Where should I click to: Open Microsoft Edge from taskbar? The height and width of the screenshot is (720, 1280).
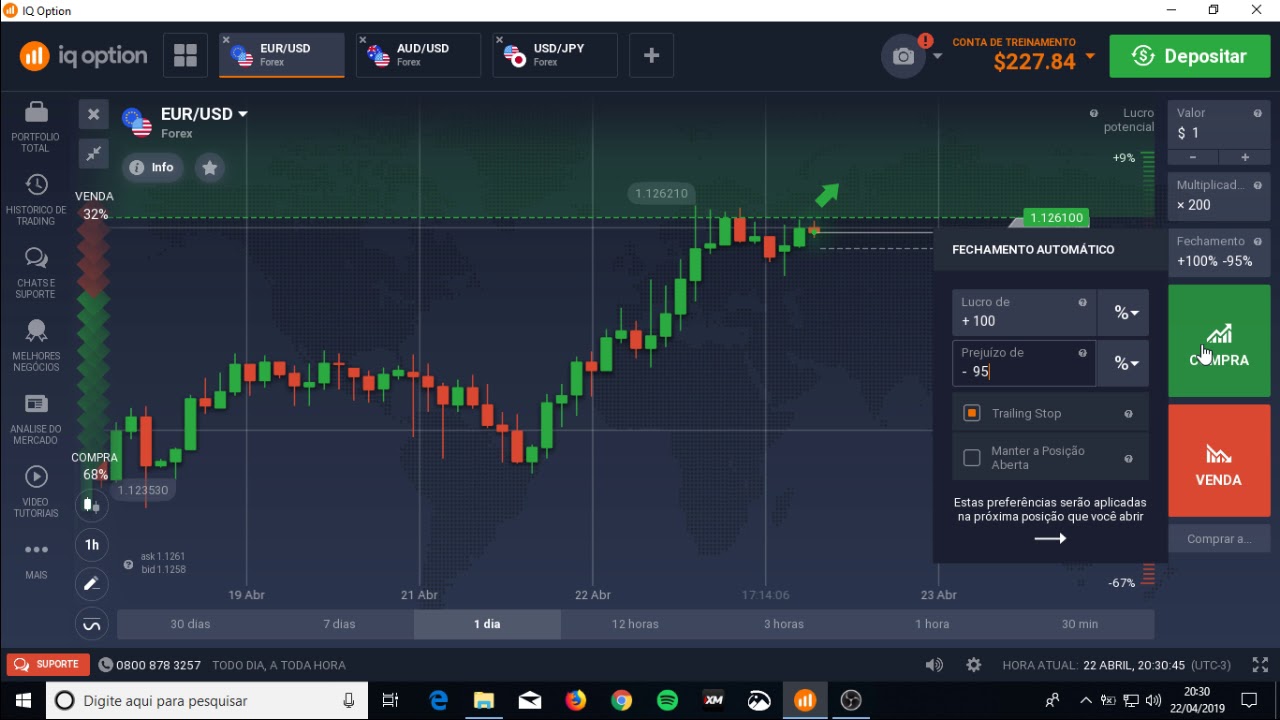438,700
